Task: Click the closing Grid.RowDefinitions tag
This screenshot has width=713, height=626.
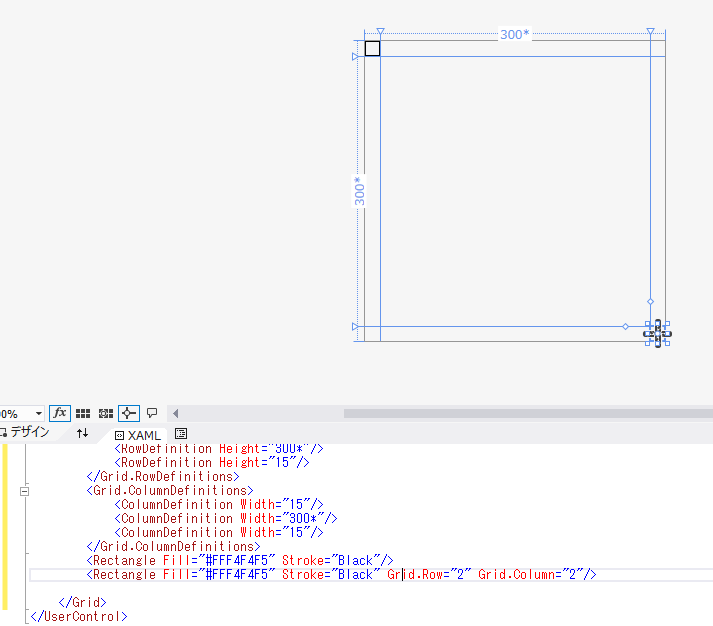Action: tap(163, 477)
